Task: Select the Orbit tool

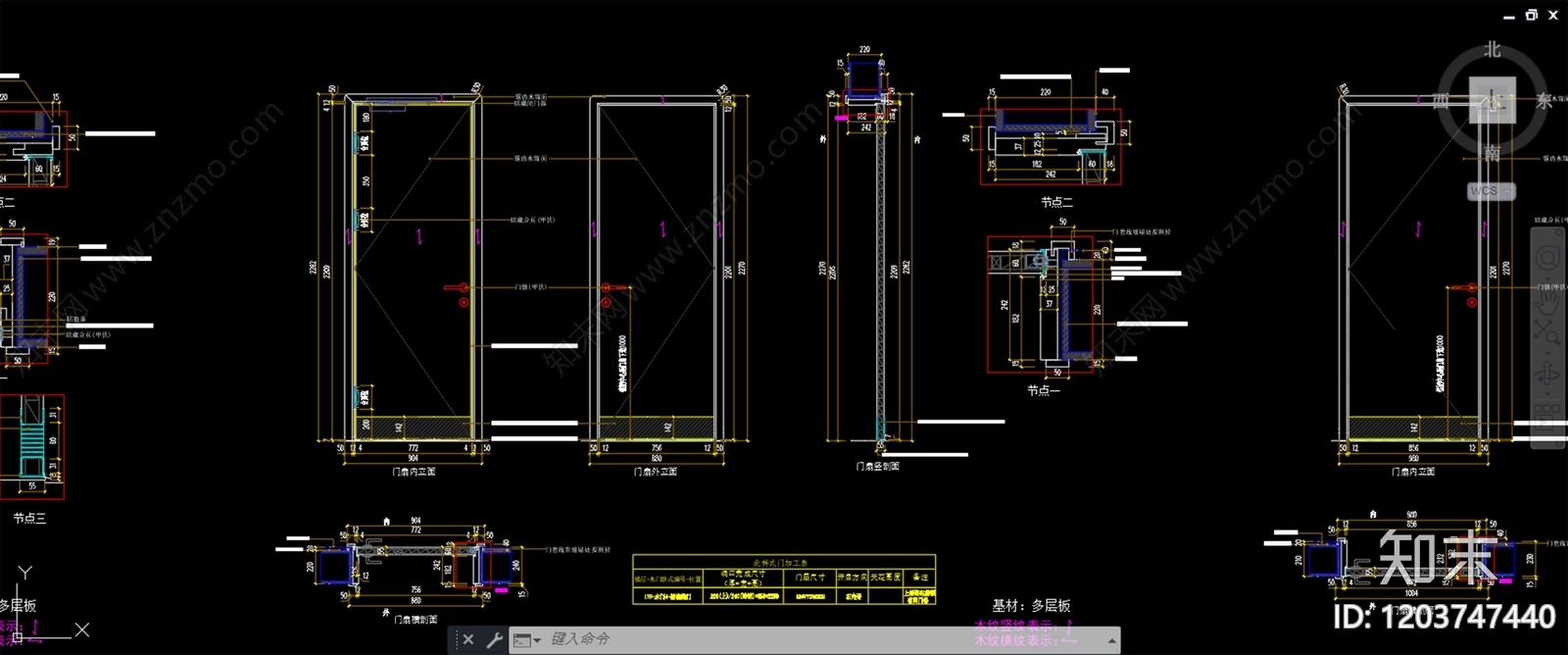Action: pyautogui.click(x=1547, y=374)
